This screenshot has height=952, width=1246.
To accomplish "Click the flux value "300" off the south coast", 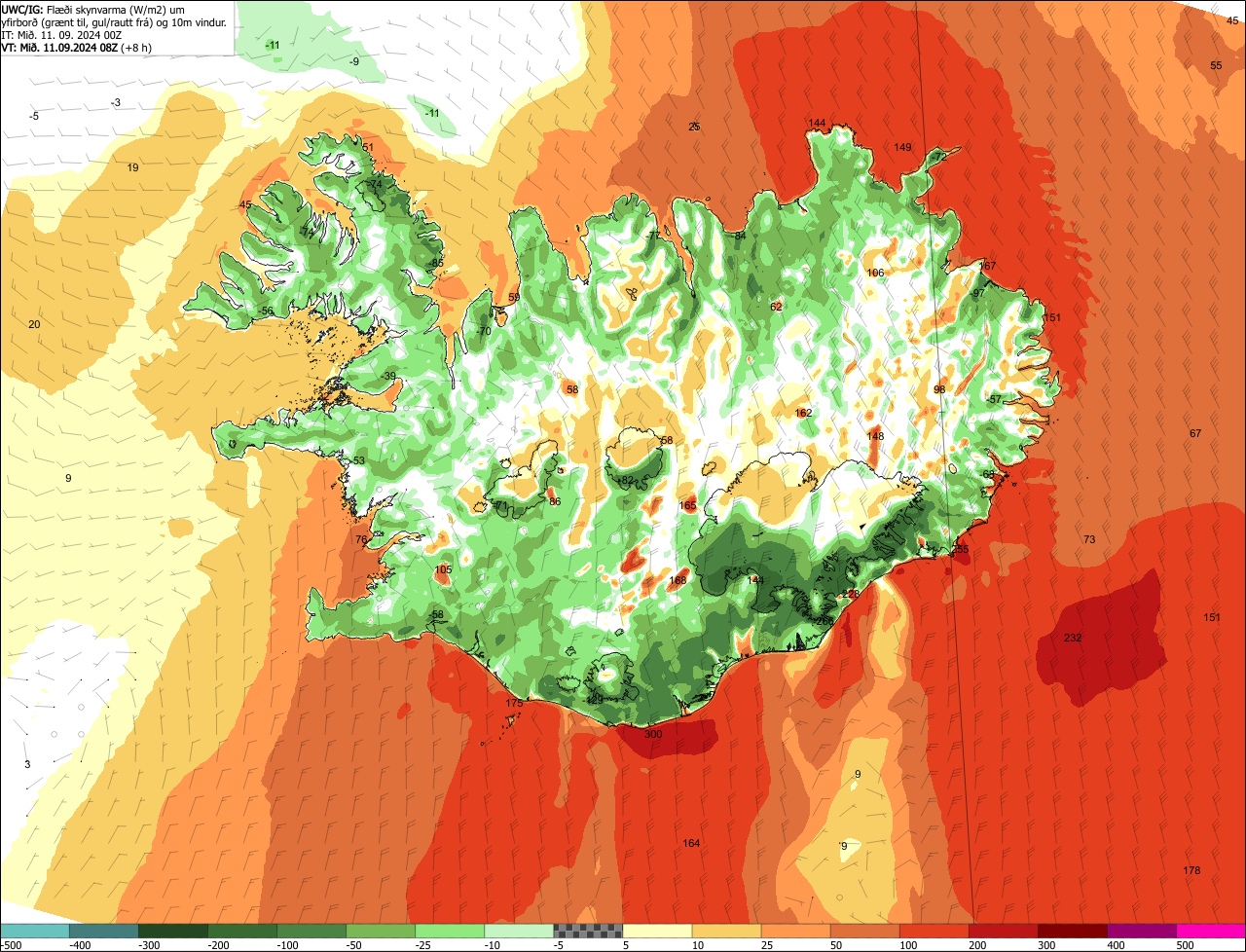I will point(653,734).
